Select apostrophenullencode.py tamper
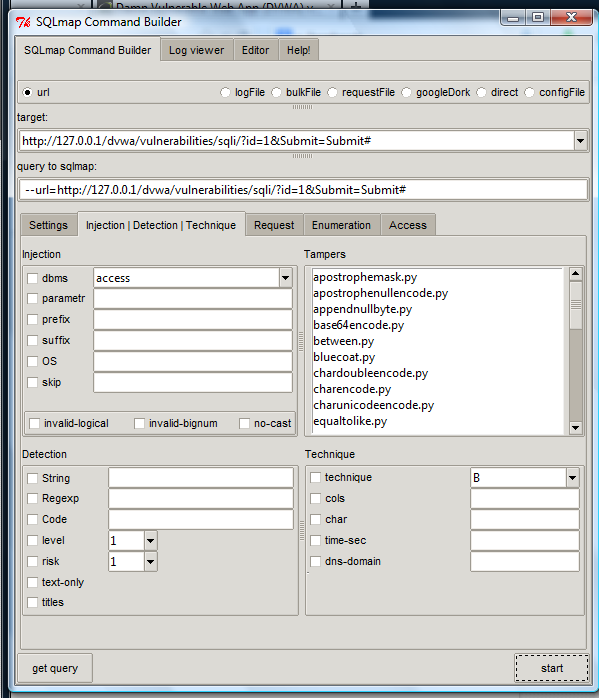Image resolution: width=599 pixels, height=698 pixels. pyautogui.click(x=380, y=293)
